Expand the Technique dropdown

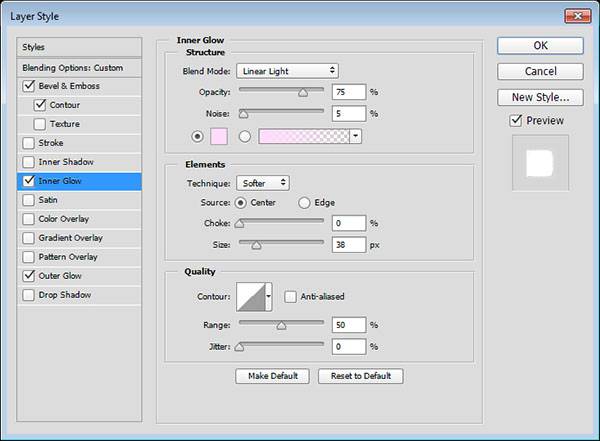[x=263, y=183]
